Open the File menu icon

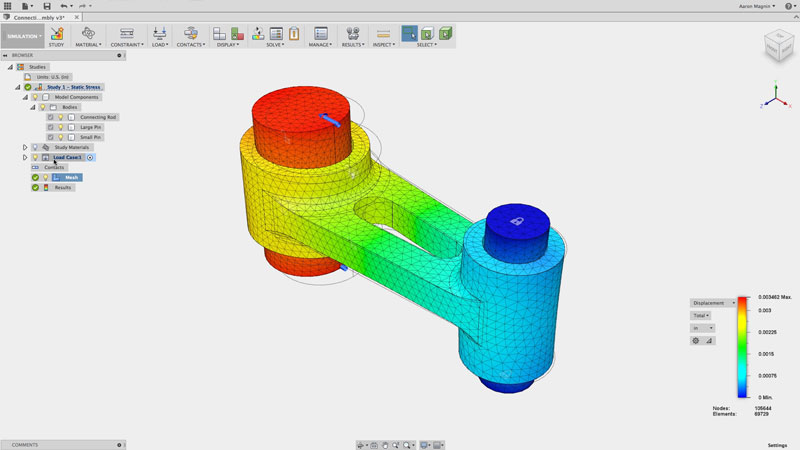26,6
